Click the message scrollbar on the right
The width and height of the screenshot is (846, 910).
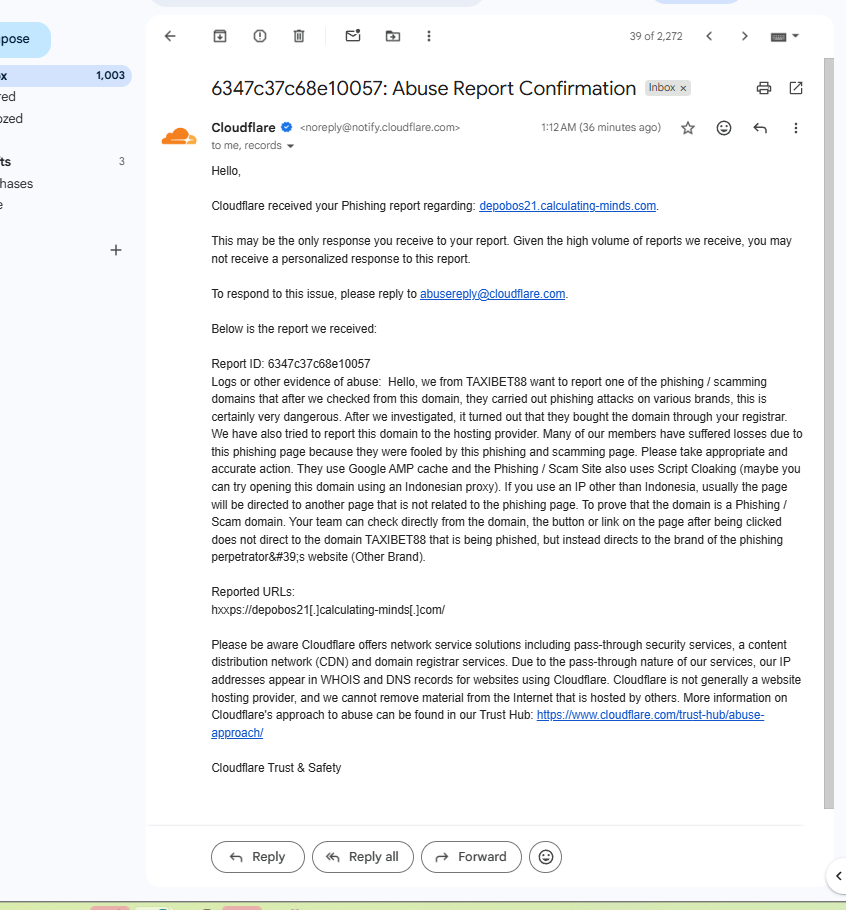[x=829, y=432]
